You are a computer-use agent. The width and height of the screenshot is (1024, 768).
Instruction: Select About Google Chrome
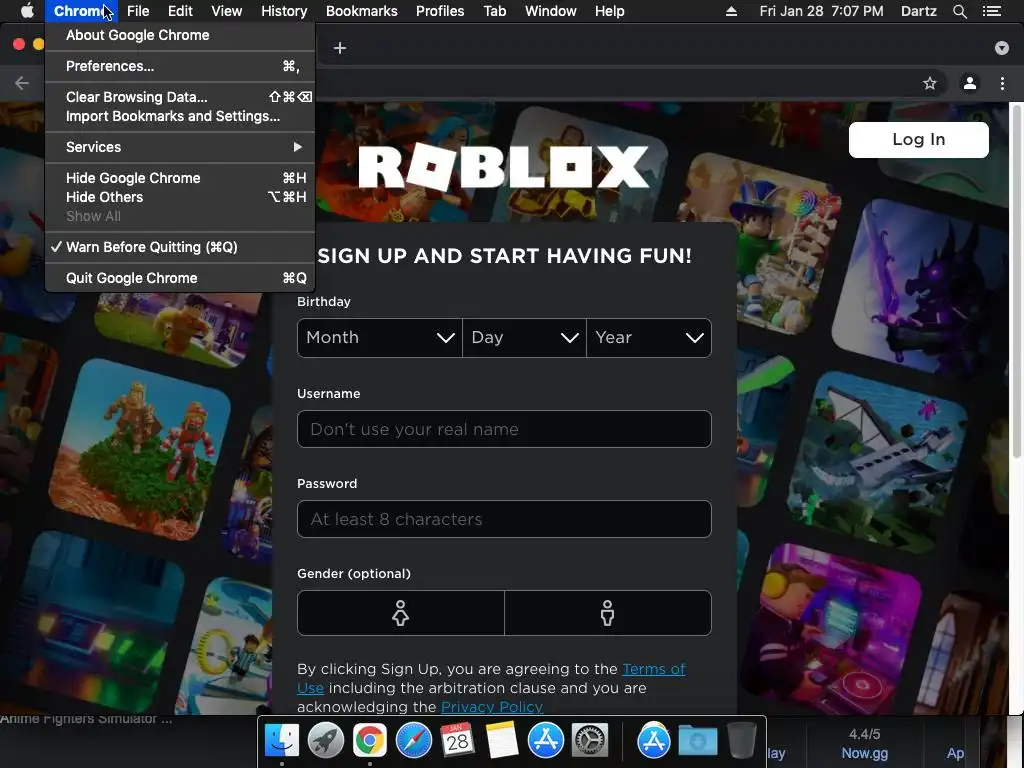[180, 35]
